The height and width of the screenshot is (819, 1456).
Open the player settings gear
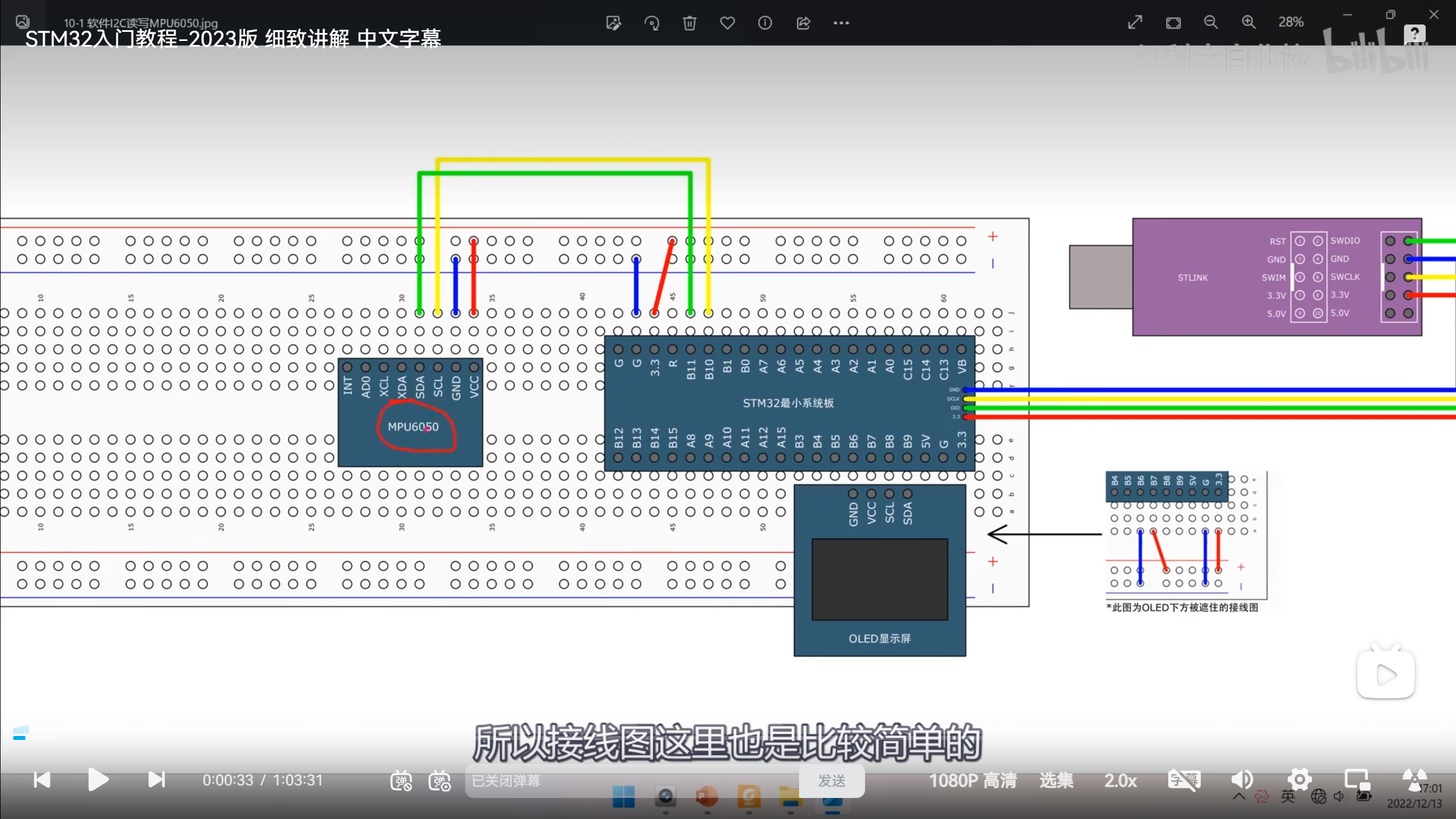[x=1300, y=779]
